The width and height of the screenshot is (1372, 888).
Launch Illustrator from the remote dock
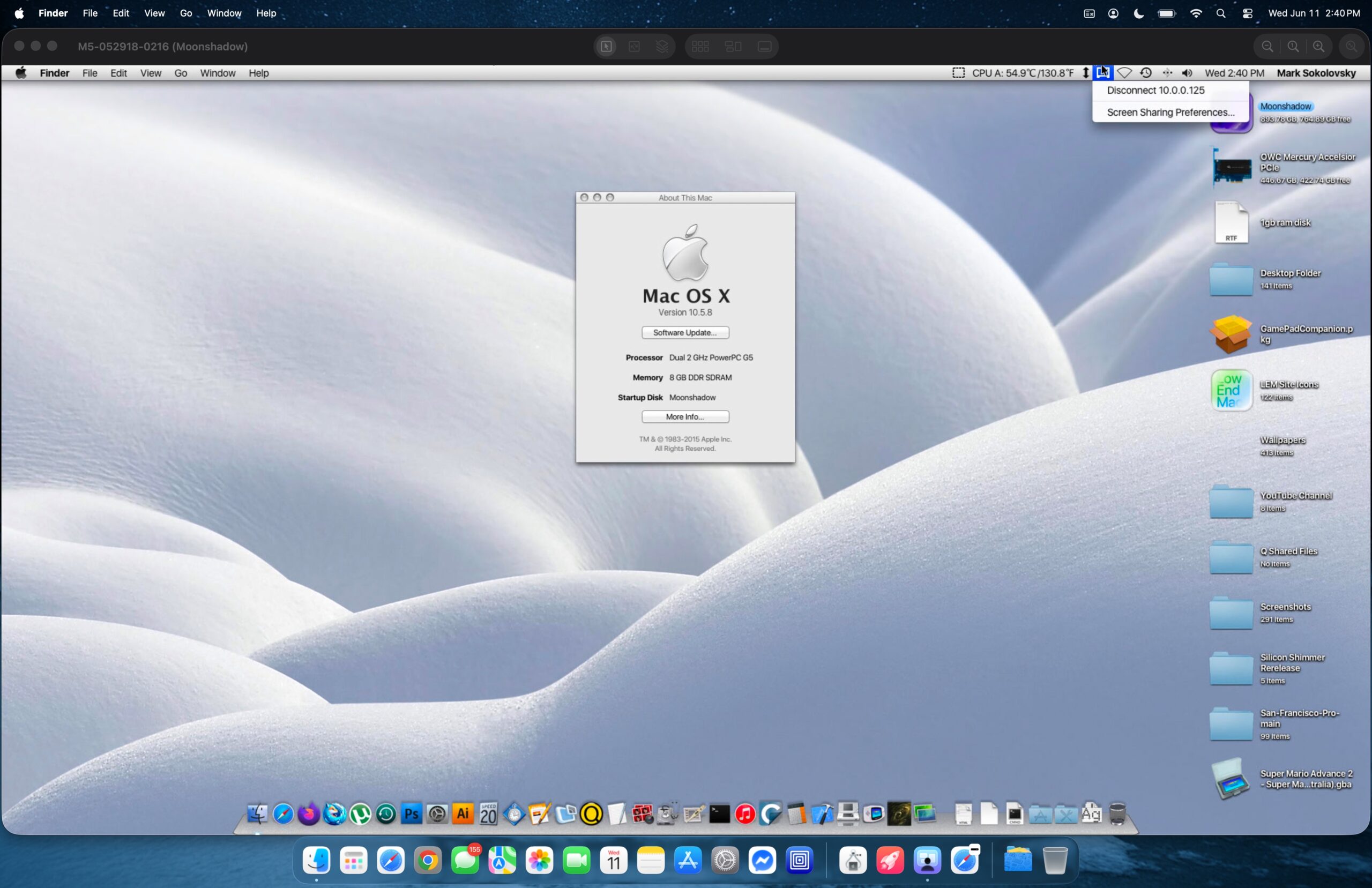tap(463, 814)
